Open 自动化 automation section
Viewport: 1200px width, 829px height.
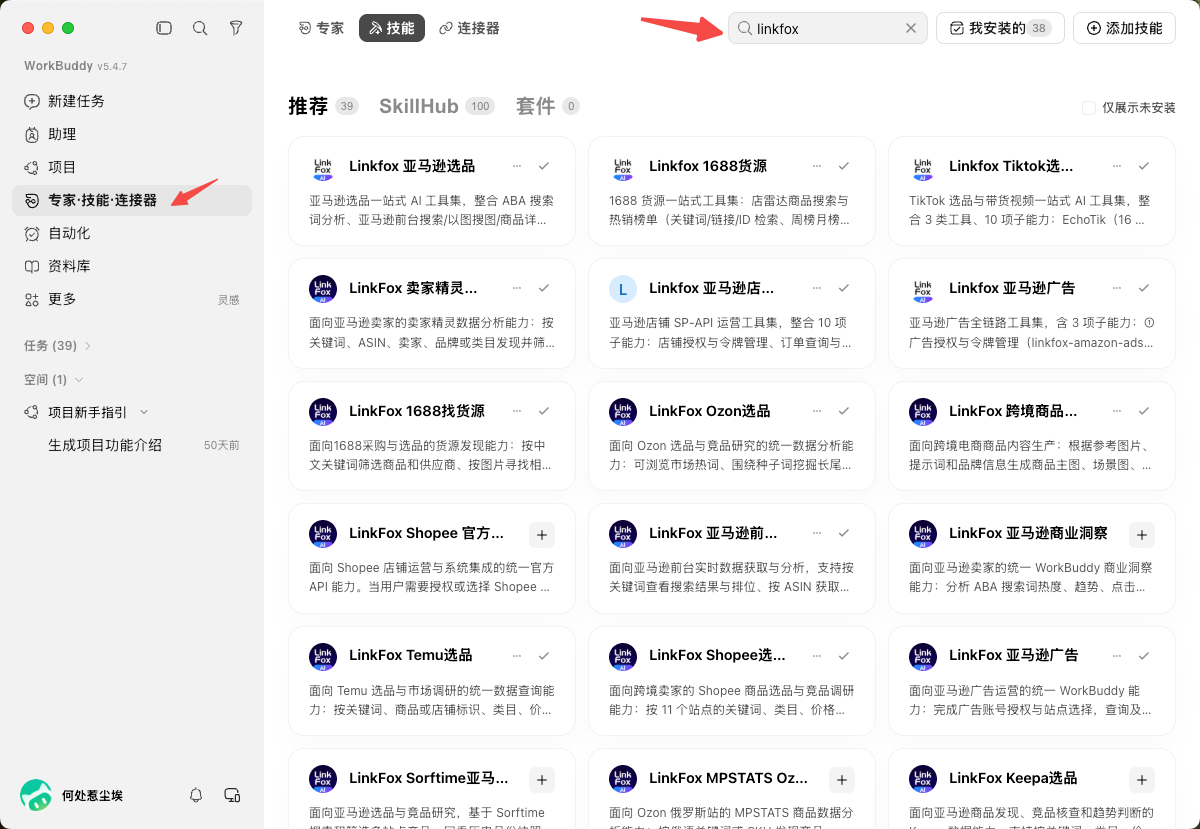(x=132, y=233)
